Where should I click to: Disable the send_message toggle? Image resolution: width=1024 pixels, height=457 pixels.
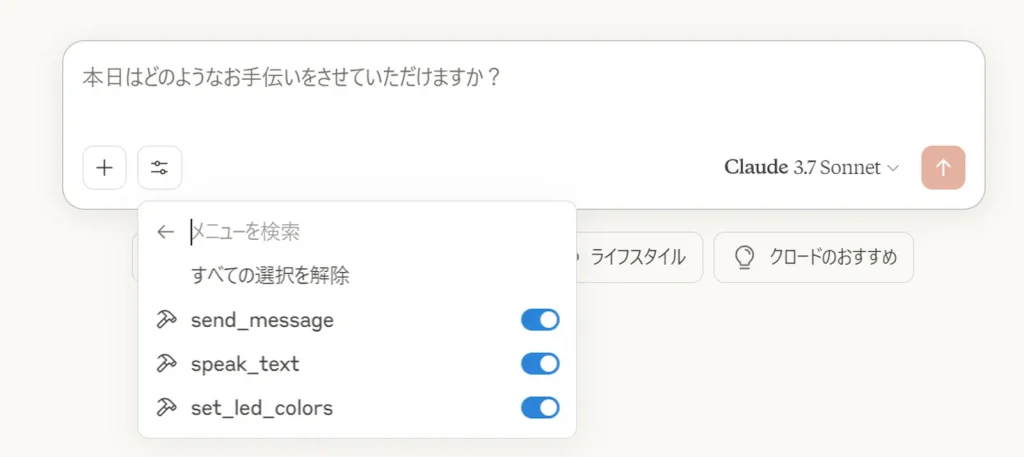pos(540,320)
